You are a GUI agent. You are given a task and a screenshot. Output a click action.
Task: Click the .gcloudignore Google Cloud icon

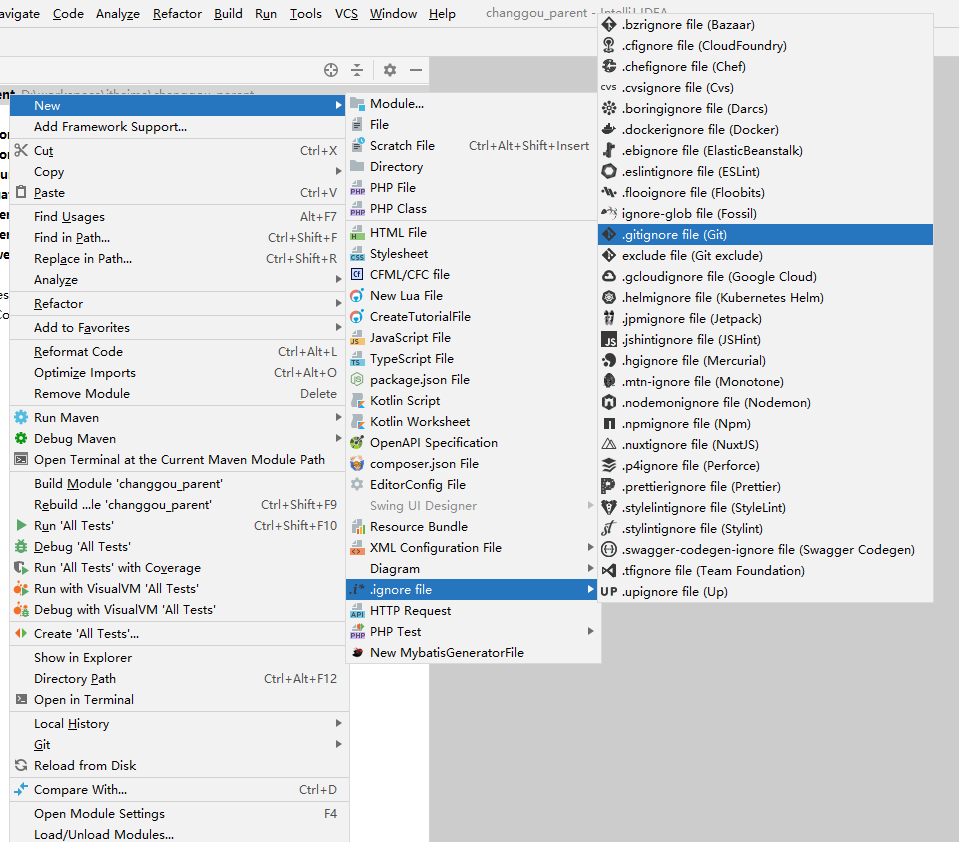[x=609, y=276]
